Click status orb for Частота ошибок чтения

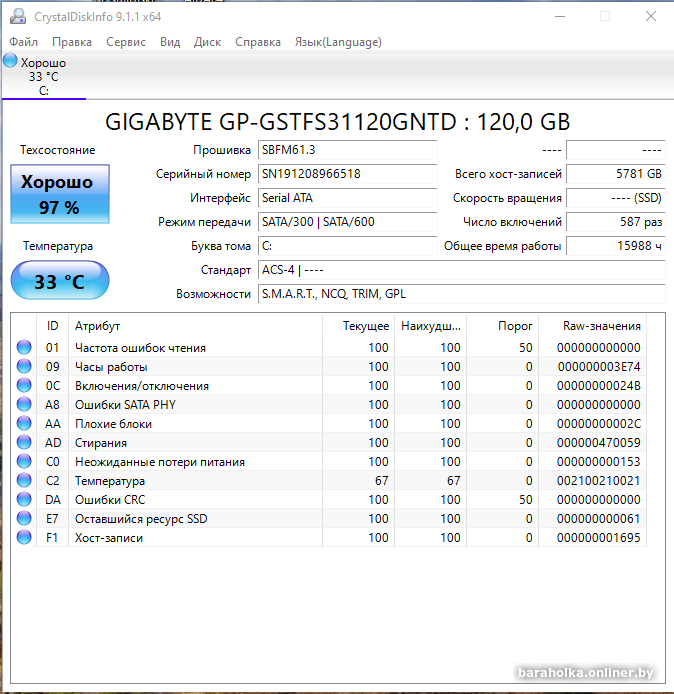pos(24,348)
